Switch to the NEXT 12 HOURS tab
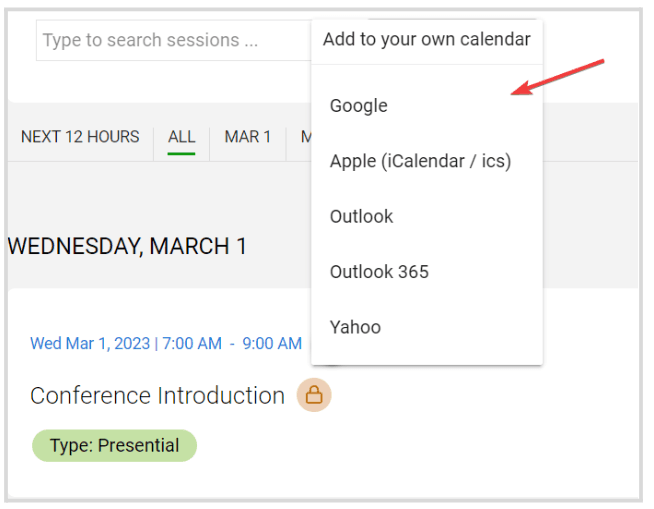This screenshot has height=509, width=654. tap(80, 137)
